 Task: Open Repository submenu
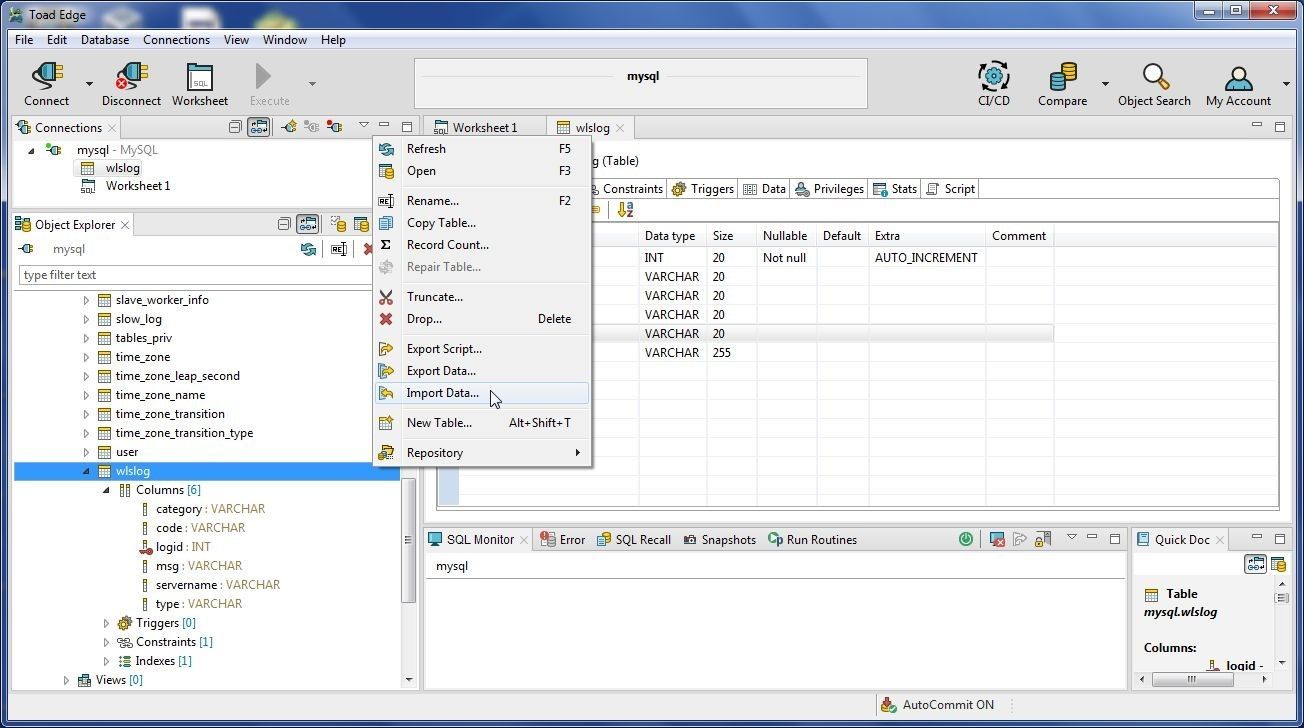point(482,453)
